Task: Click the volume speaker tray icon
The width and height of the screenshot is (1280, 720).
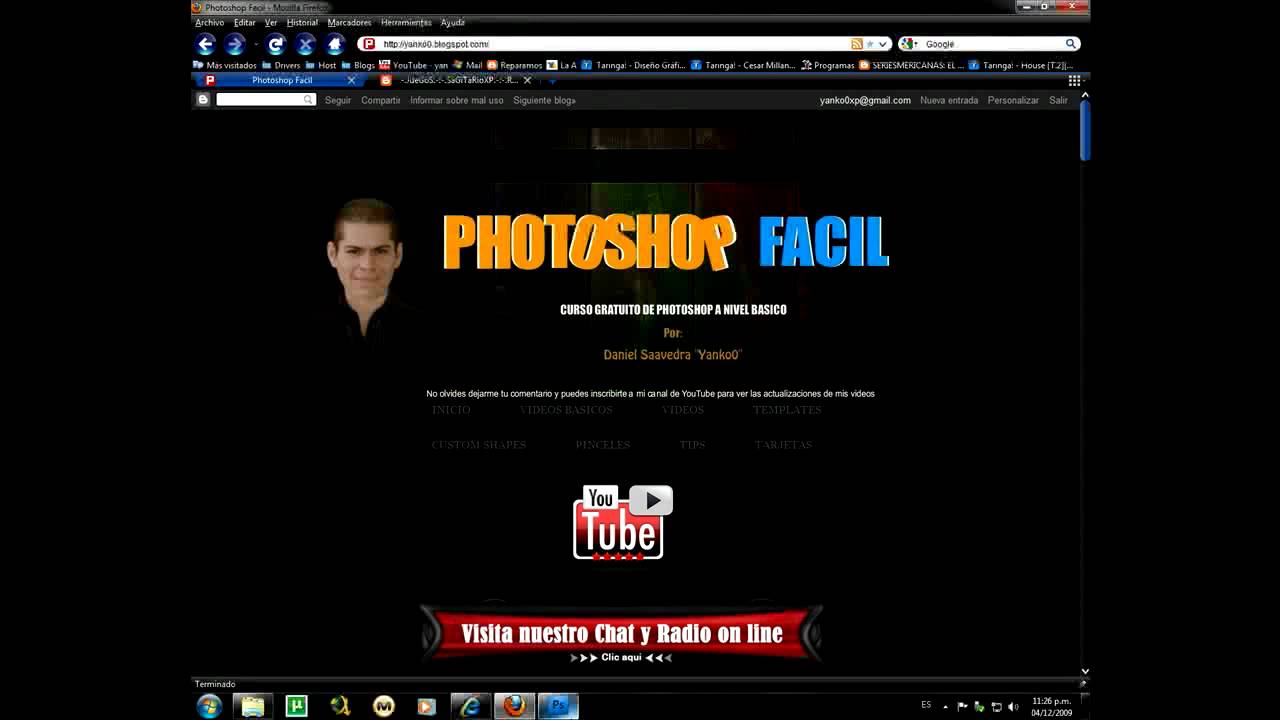Action: 1013,706
